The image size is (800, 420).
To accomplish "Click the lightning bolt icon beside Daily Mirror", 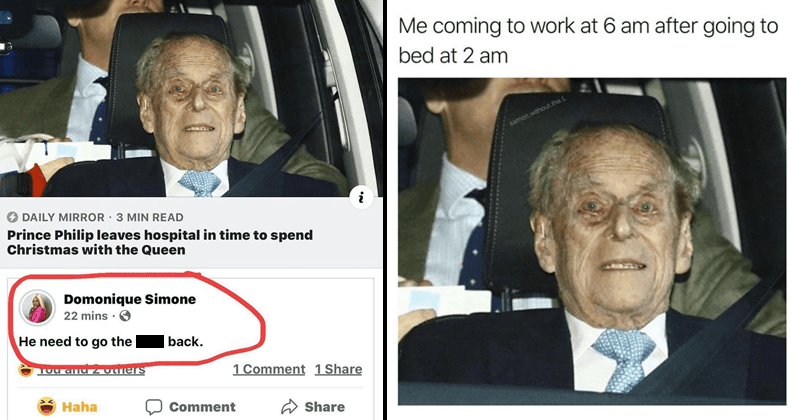I will point(12,217).
